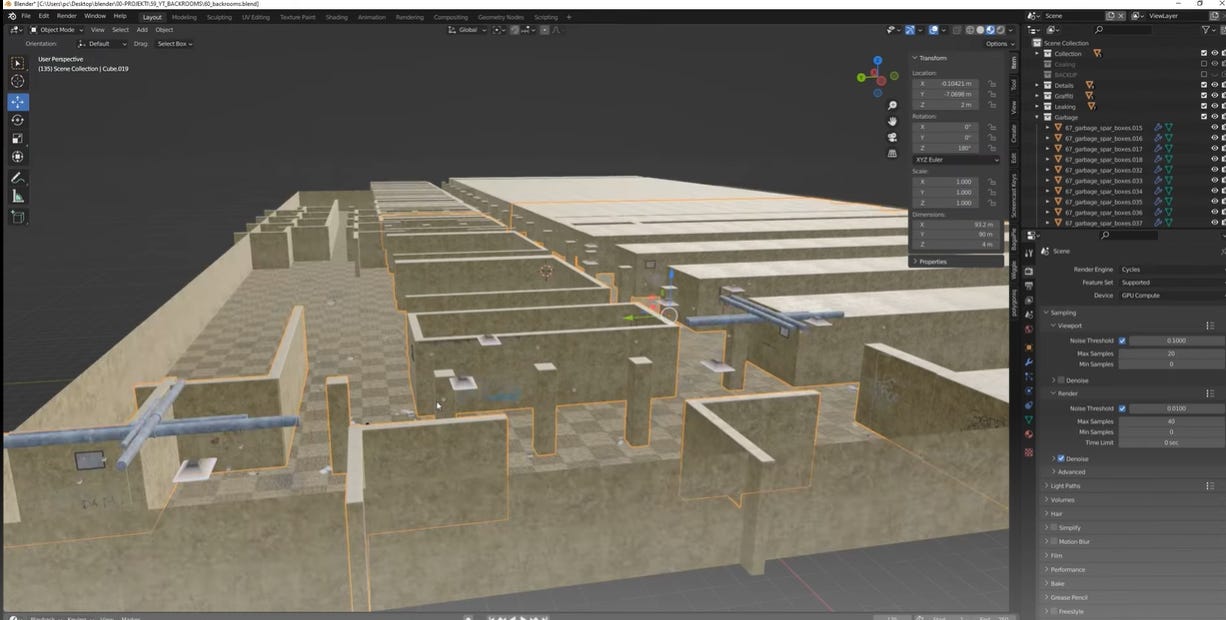Image resolution: width=1226 pixels, height=620 pixels.
Task: Open the Object Data green triangle tab
Action: coord(1029,420)
